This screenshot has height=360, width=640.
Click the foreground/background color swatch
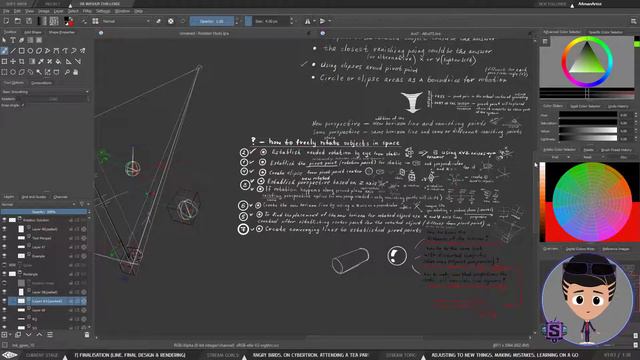point(69,21)
